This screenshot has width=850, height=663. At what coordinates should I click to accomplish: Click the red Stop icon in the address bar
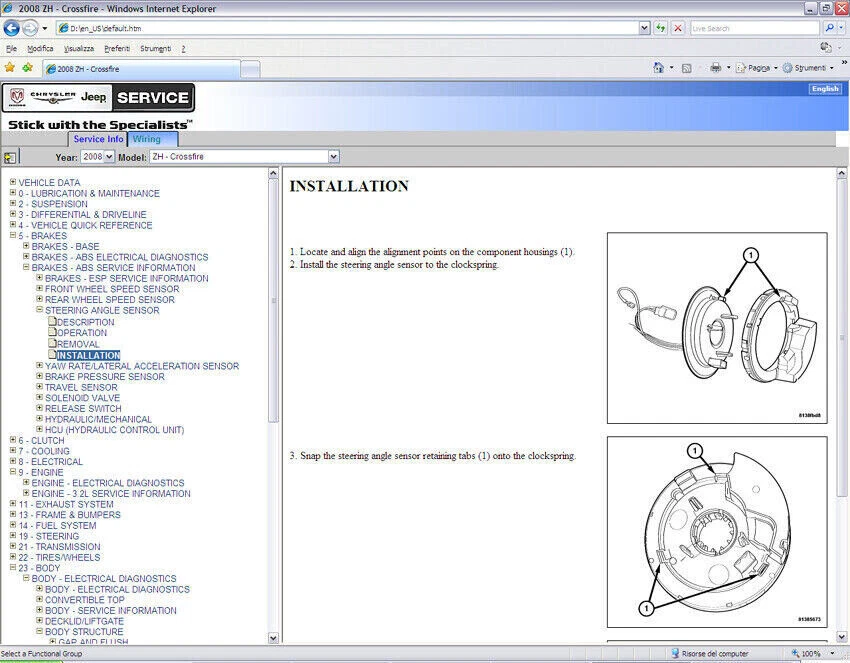pos(677,28)
